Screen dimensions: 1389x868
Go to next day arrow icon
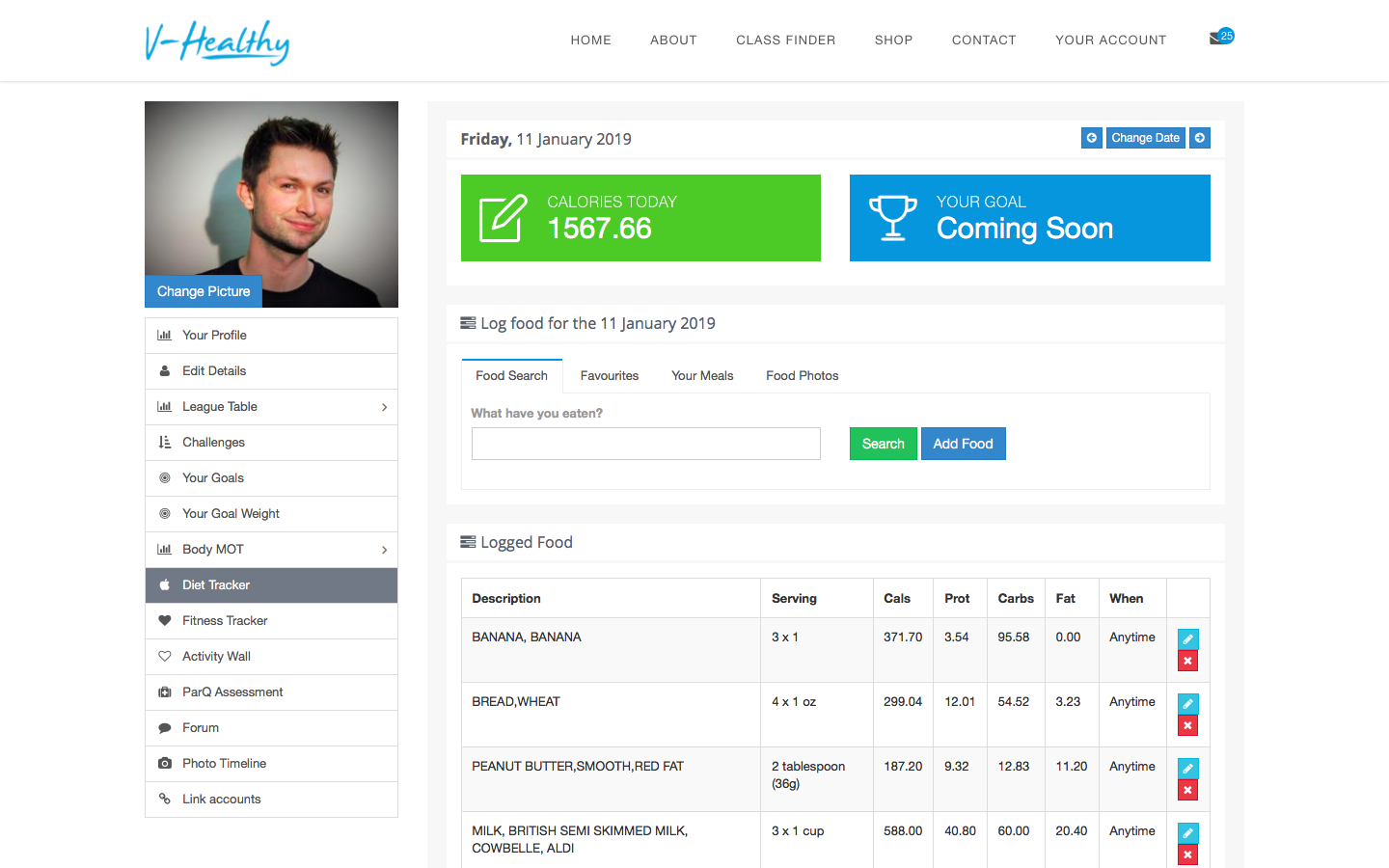coord(1200,138)
